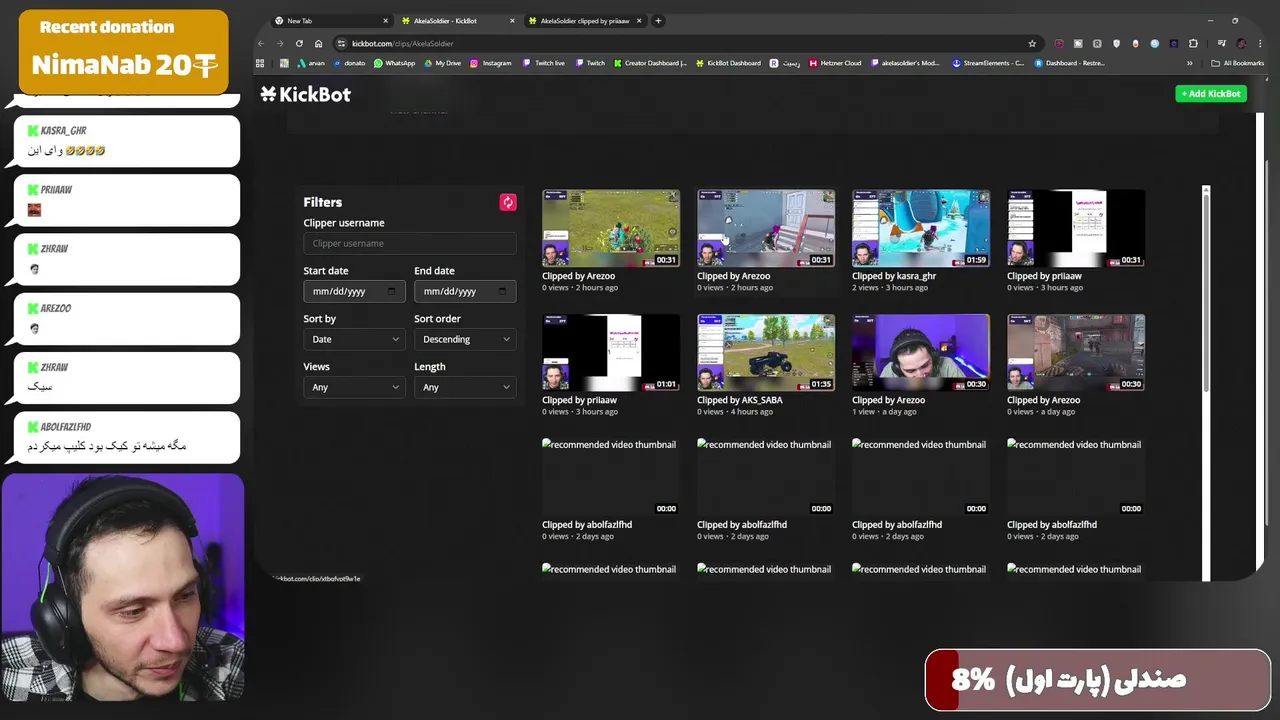Screen dimensions: 1280x720
Task: Click the red reset filters icon
Action: pos(508,202)
